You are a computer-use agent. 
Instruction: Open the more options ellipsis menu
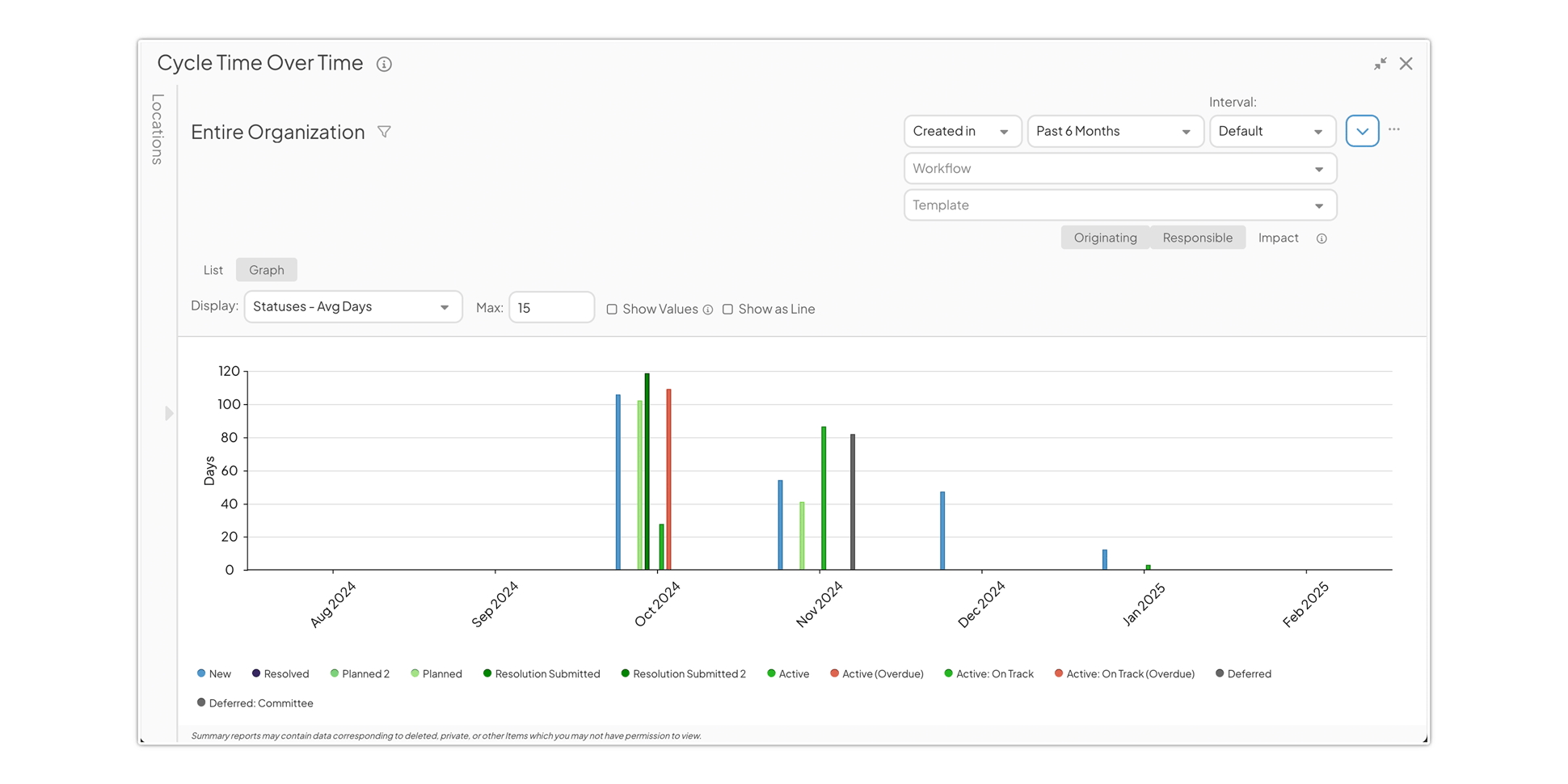click(x=1394, y=129)
